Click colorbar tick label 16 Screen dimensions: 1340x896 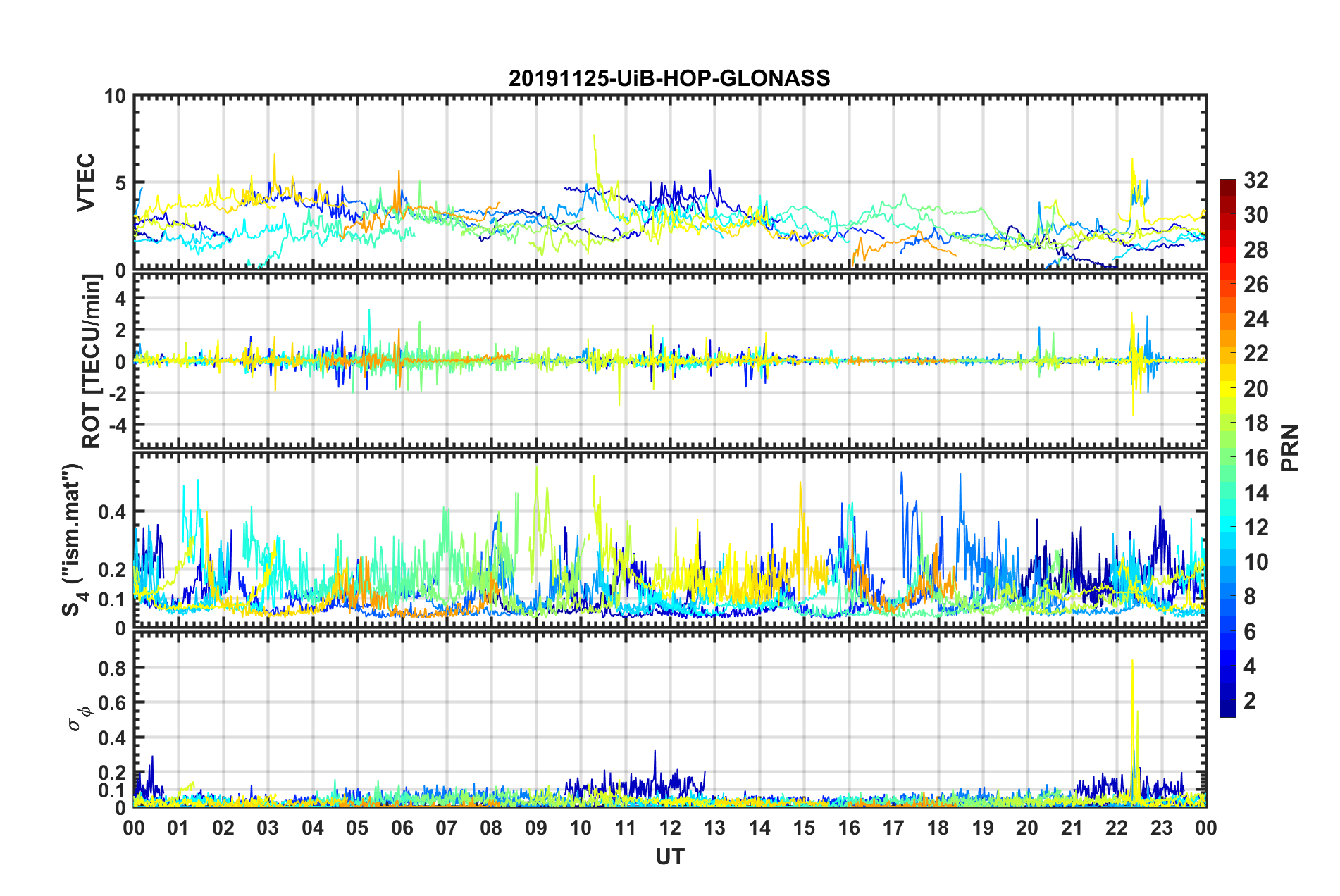[1255, 458]
